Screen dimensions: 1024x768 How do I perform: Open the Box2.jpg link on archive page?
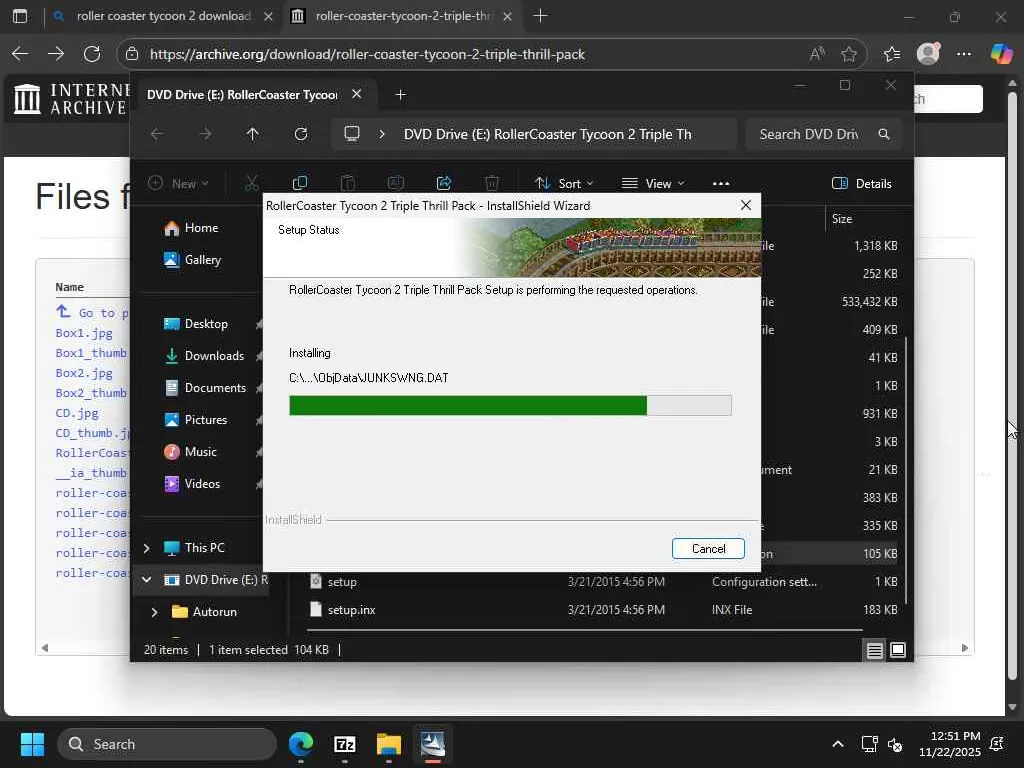84,373
